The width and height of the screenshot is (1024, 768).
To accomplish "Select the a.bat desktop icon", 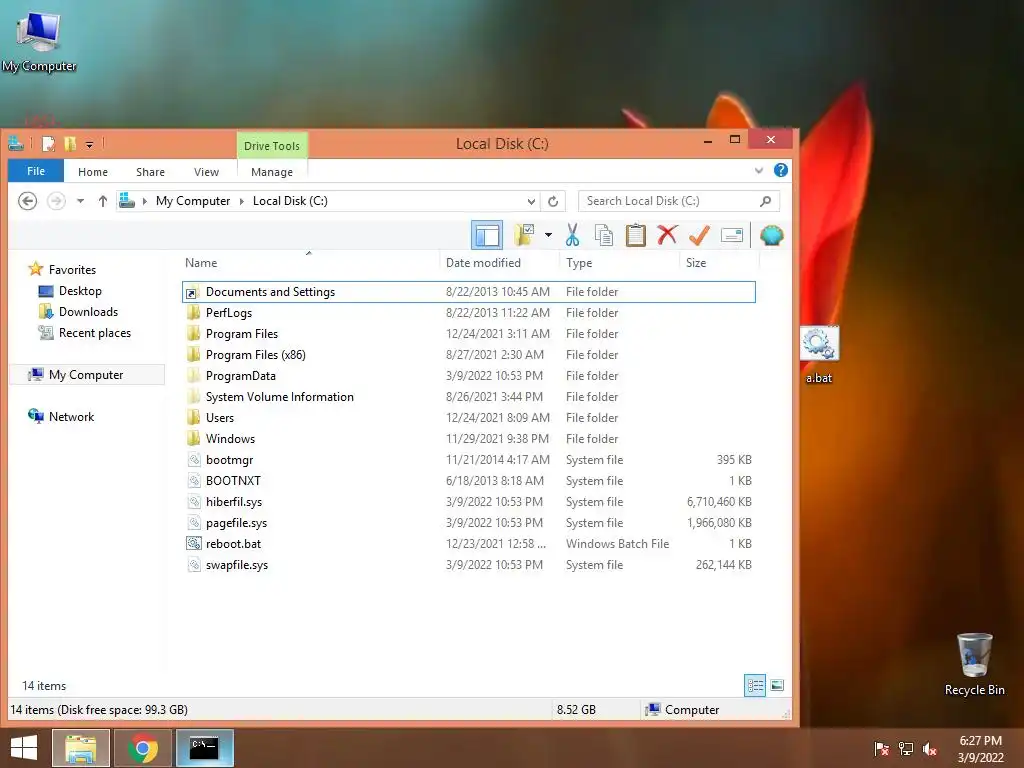I will pyautogui.click(x=819, y=355).
